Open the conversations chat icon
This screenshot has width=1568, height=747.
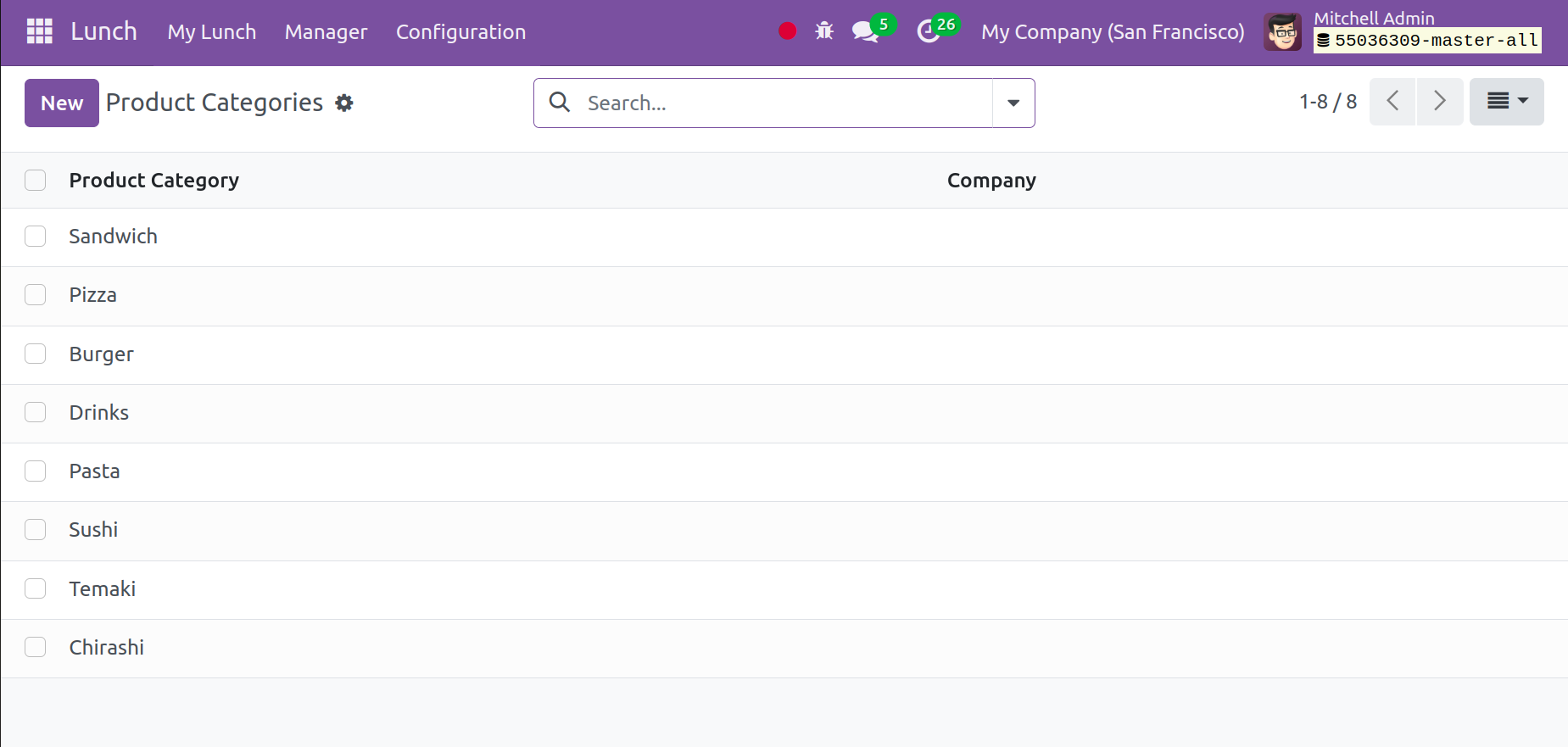point(865,31)
